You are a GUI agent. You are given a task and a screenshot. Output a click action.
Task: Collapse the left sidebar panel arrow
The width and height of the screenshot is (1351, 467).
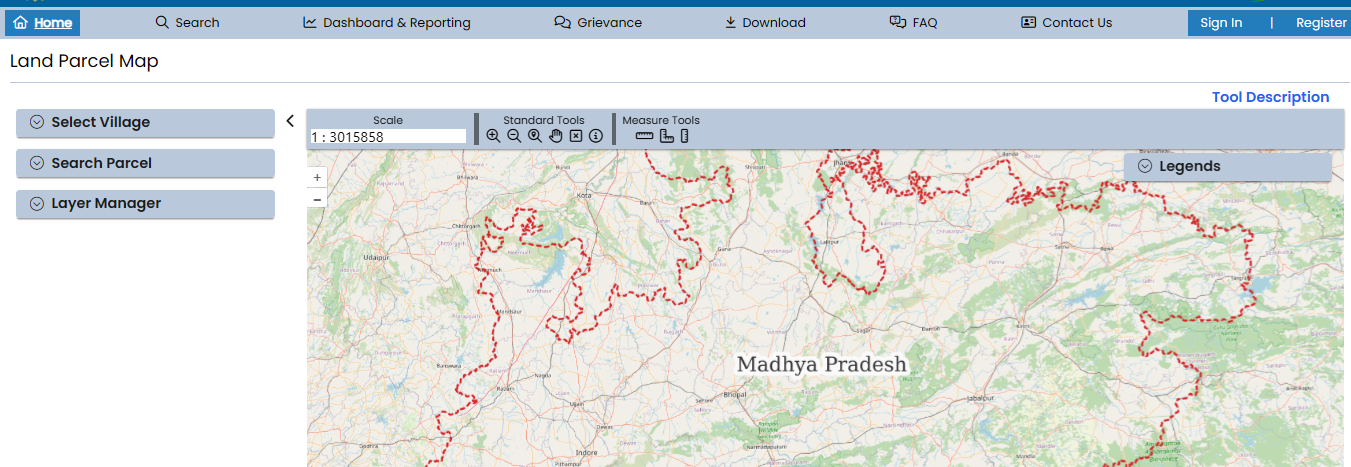[290, 121]
